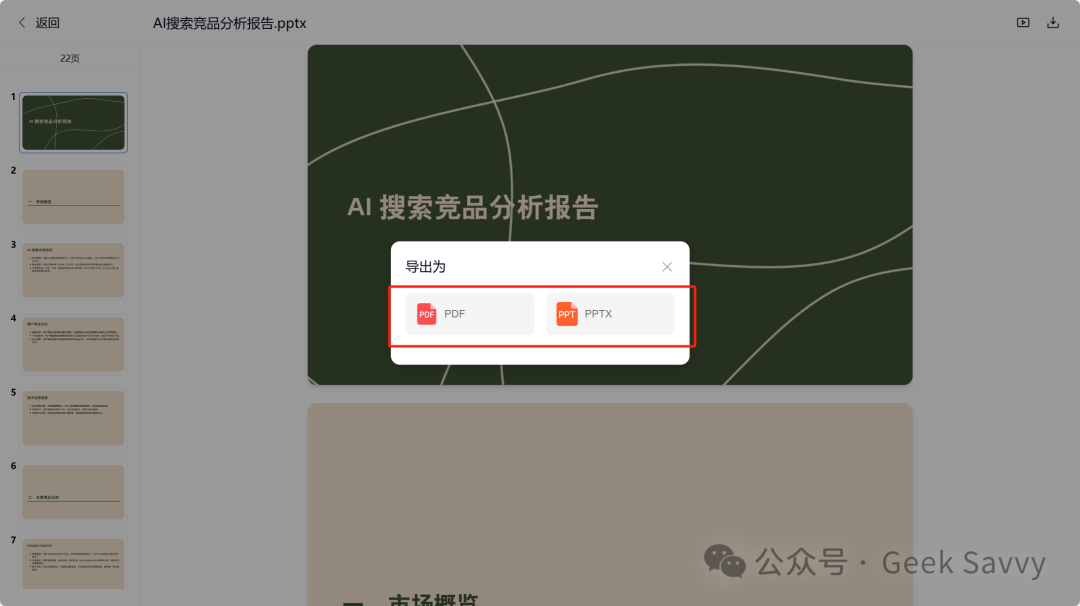Screen dimensions: 1080x606
Task: Click the 导出为 dialog title
Action: click(425, 267)
